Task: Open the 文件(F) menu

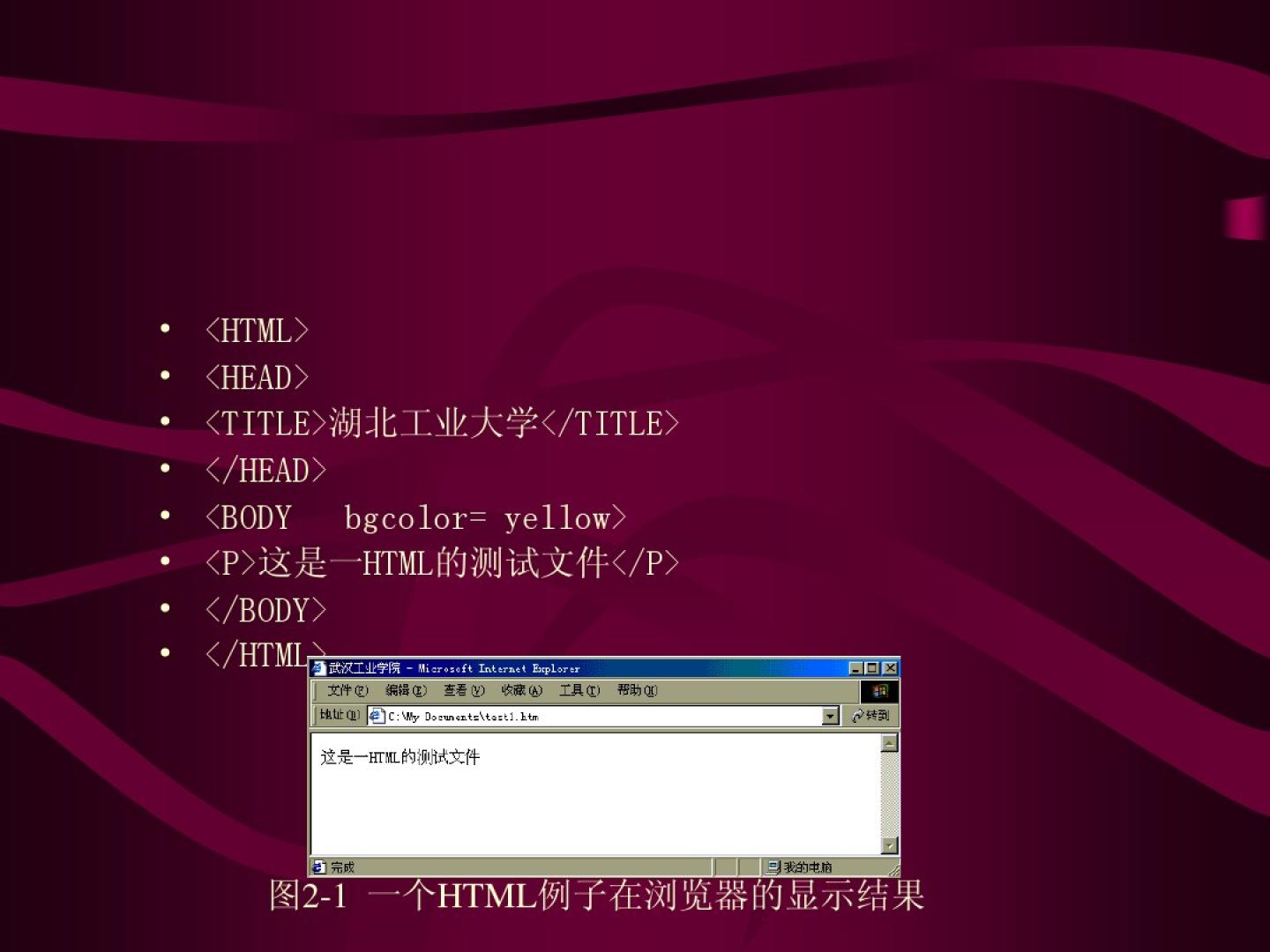Action: pos(347,690)
